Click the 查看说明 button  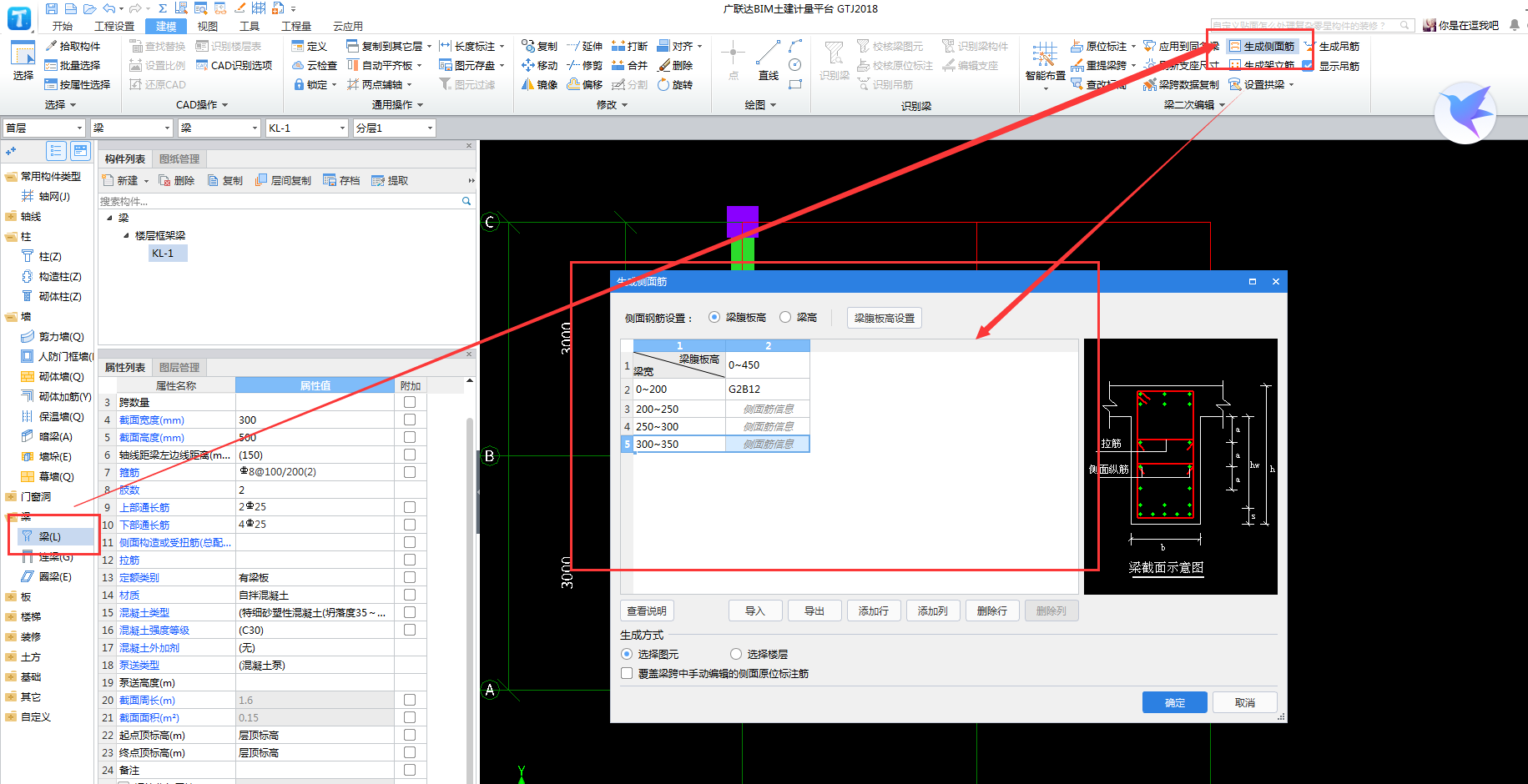(647, 611)
